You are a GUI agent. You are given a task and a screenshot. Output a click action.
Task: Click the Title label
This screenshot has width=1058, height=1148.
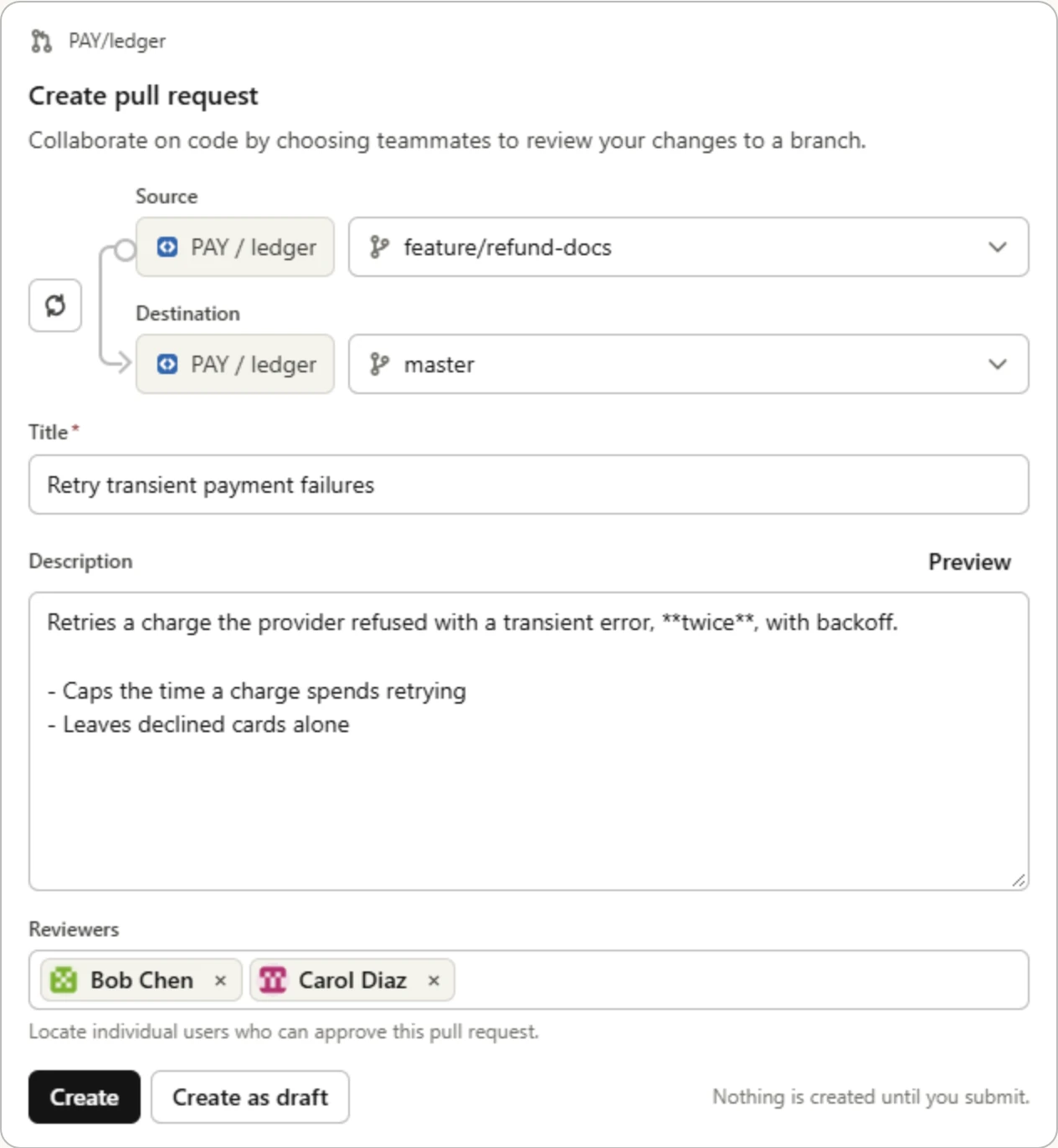point(49,433)
